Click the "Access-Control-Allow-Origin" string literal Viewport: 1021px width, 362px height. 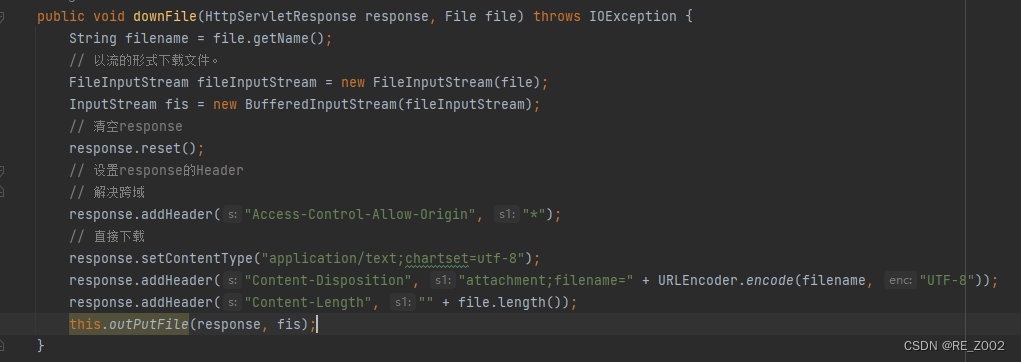360,214
